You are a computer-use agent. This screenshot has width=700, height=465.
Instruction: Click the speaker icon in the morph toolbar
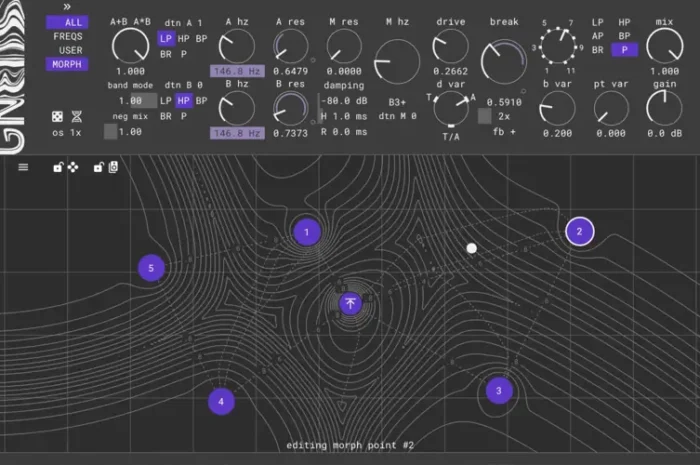[x=113, y=167]
